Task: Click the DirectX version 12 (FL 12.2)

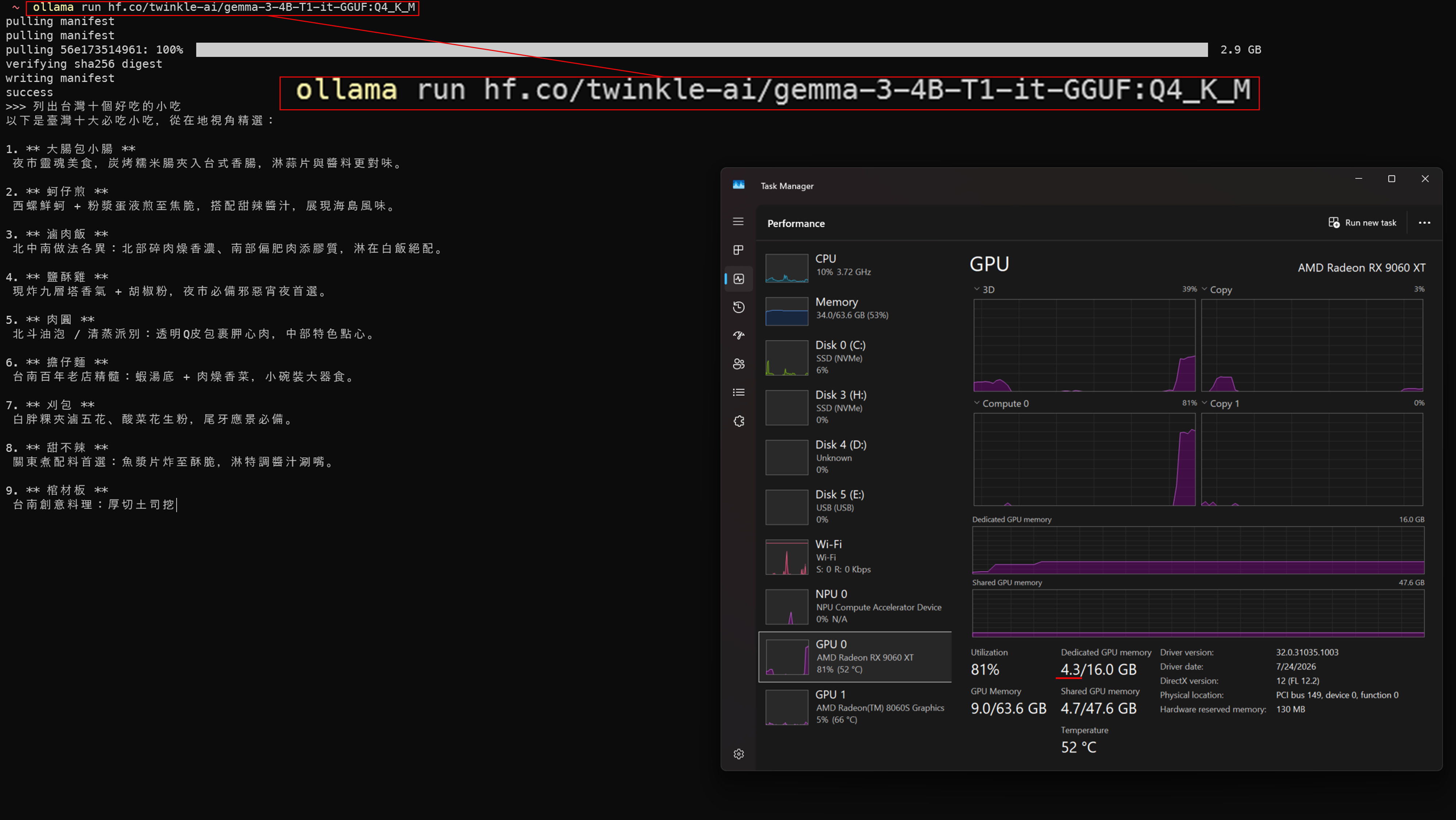Action: click(1297, 680)
